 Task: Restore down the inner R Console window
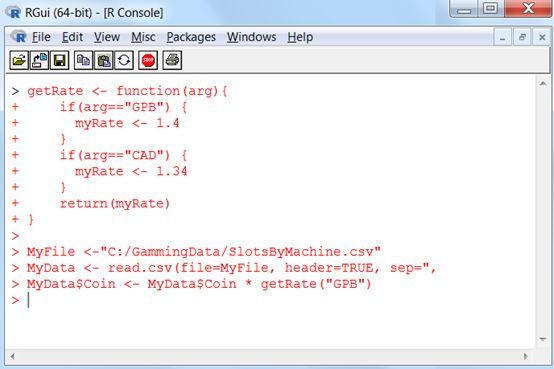[x=522, y=37]
